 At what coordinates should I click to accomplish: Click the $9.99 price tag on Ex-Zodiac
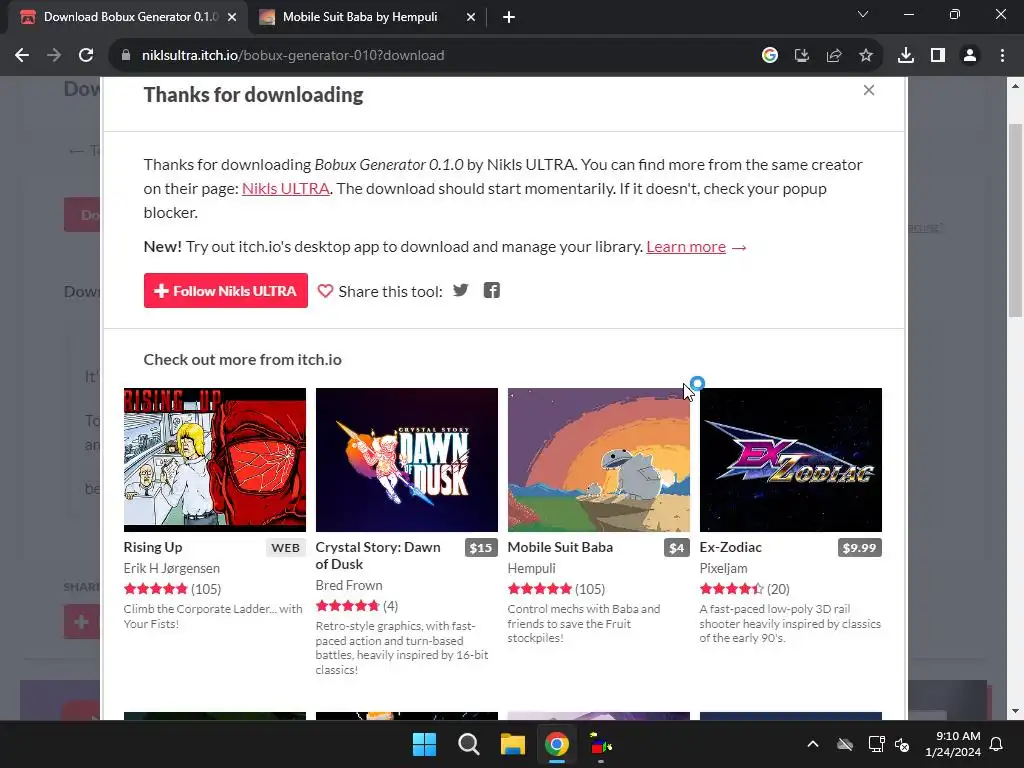tap(859, 547)
